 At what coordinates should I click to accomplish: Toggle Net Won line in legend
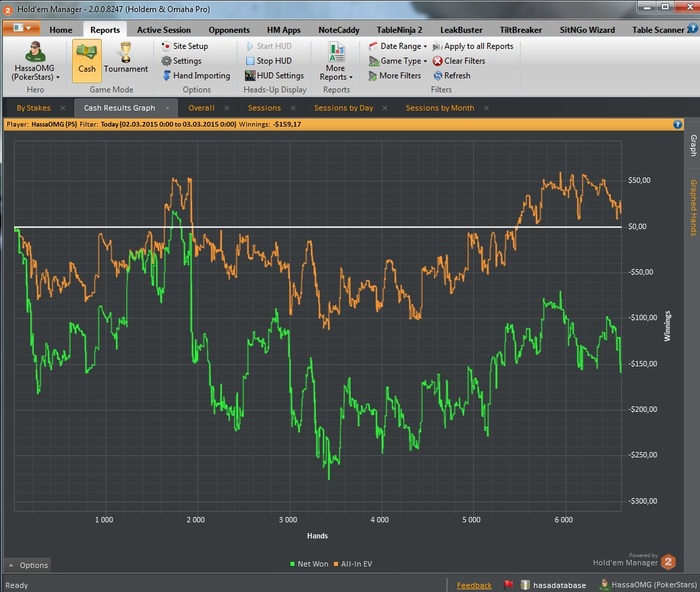coord(312,564)
